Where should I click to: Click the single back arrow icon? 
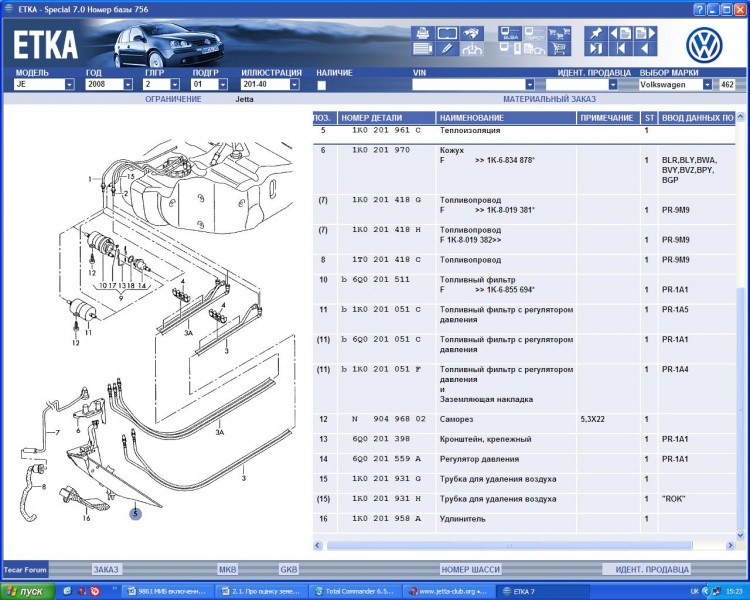645,49
